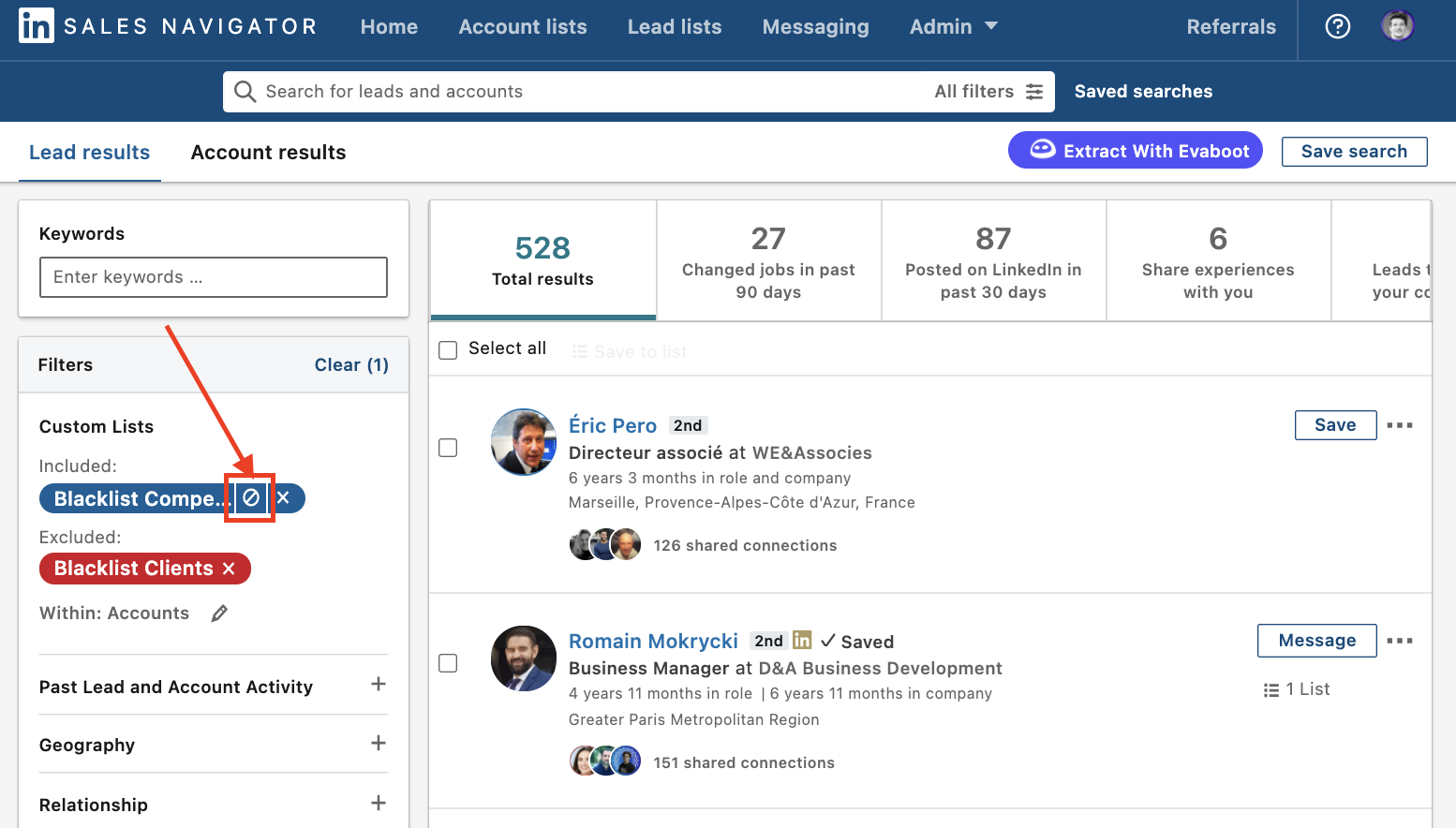
Task: Open Messaging in the navigation
Action: 815,27
